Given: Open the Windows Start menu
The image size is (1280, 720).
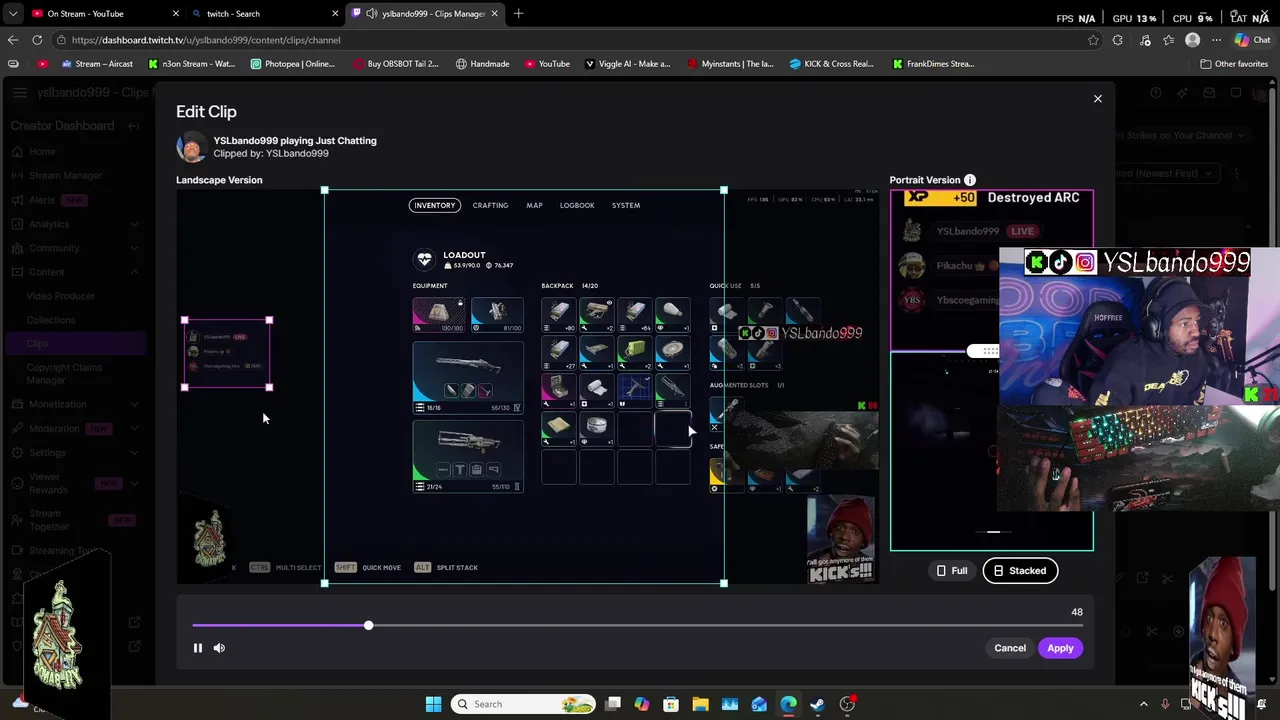Looking at the screenshot, I should tap(433, 704).
